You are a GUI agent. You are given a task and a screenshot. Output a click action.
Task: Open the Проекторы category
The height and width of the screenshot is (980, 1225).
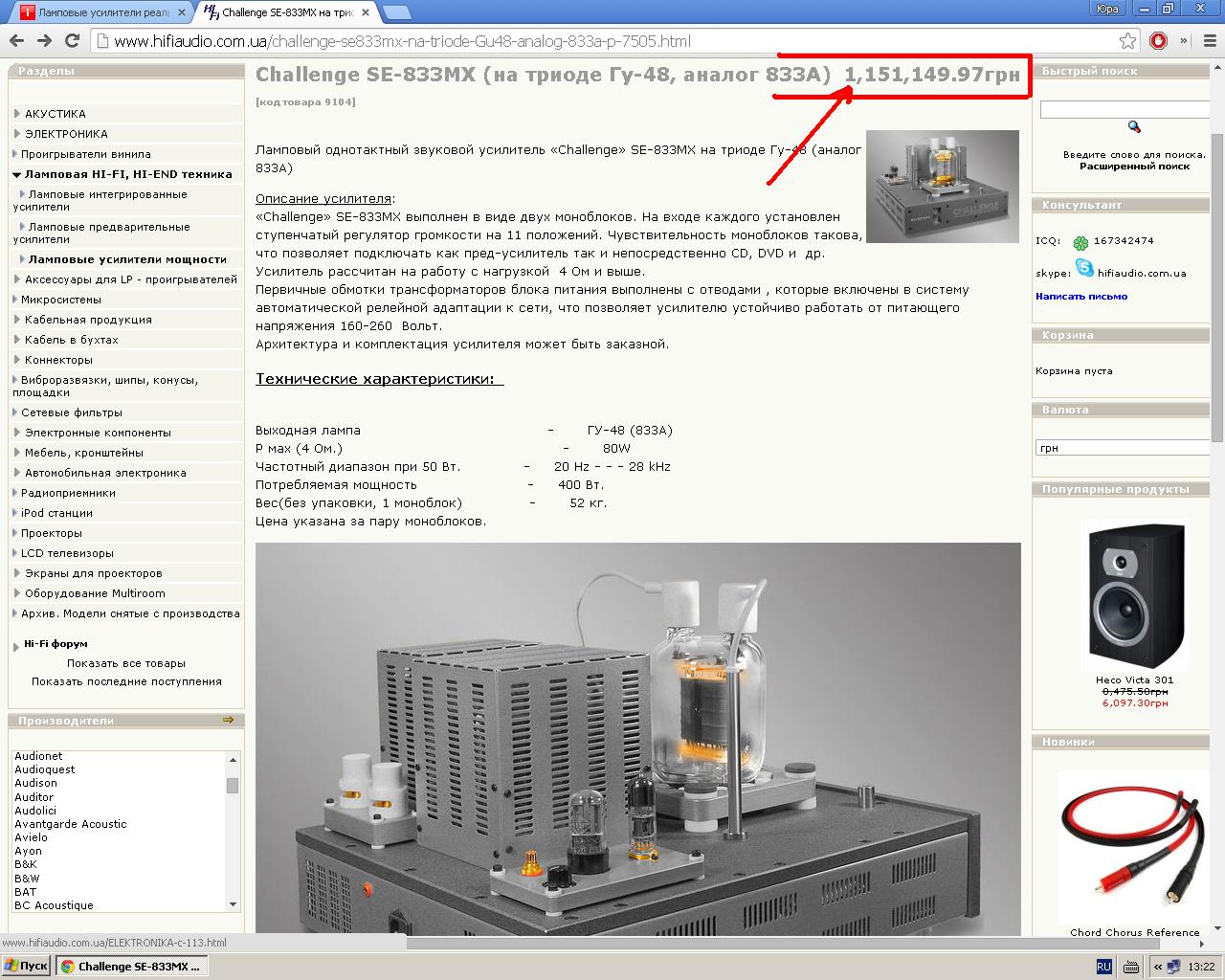point(52,533)
